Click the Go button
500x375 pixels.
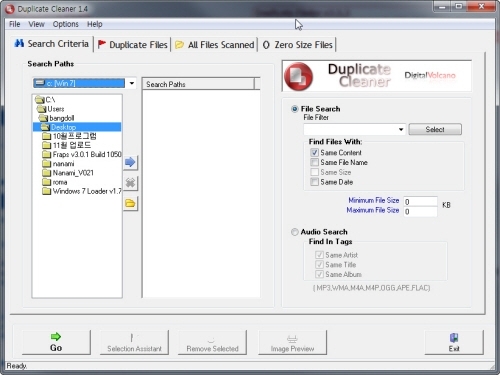56,342
